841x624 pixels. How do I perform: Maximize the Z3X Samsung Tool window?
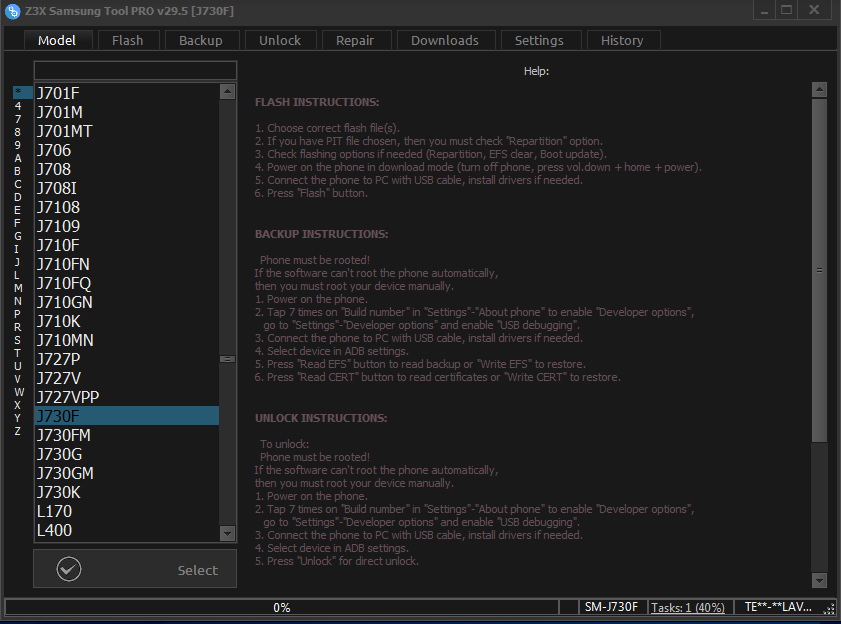[x=786, y=10]
